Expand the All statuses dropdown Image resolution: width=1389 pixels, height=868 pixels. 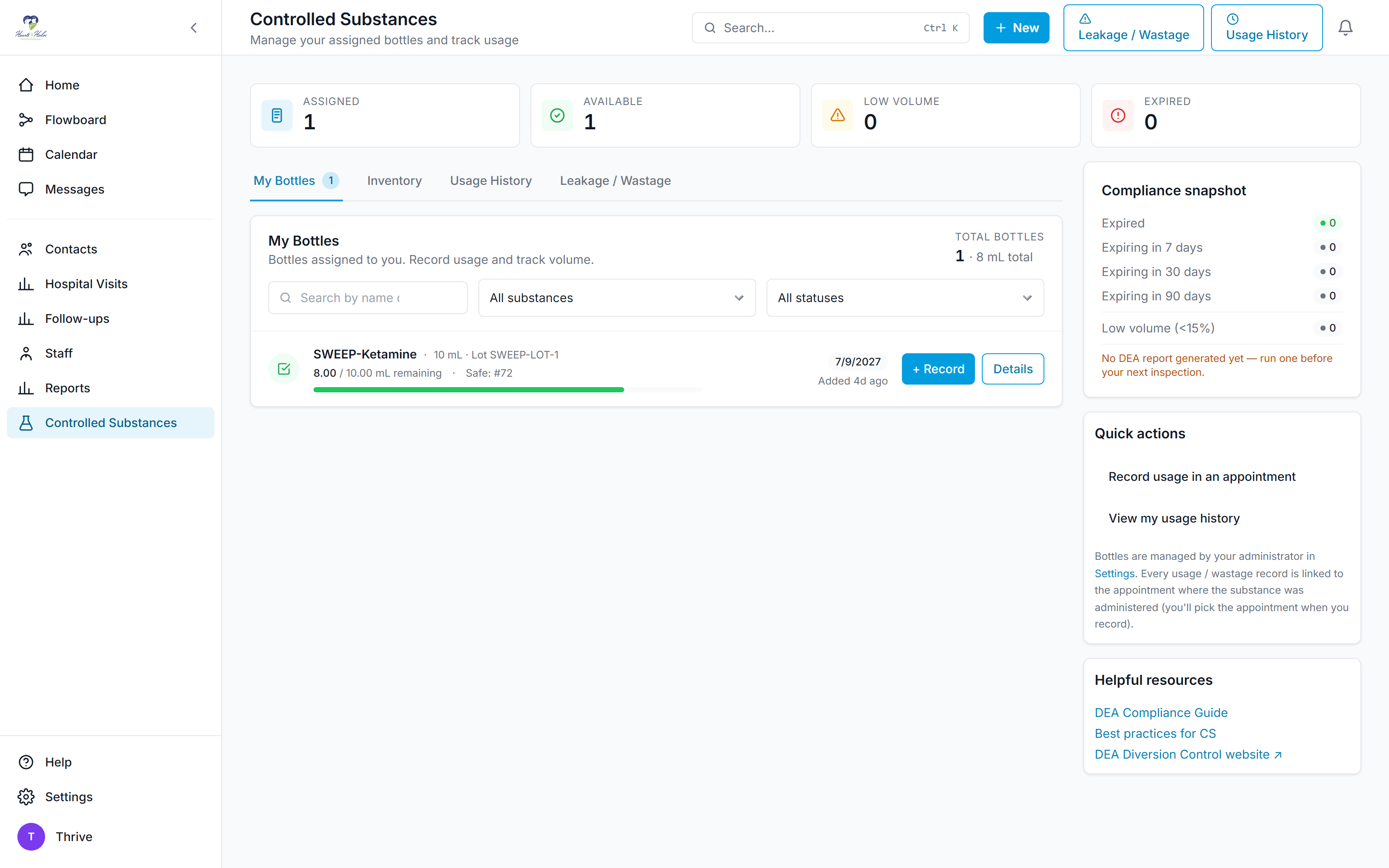[905, 297]
